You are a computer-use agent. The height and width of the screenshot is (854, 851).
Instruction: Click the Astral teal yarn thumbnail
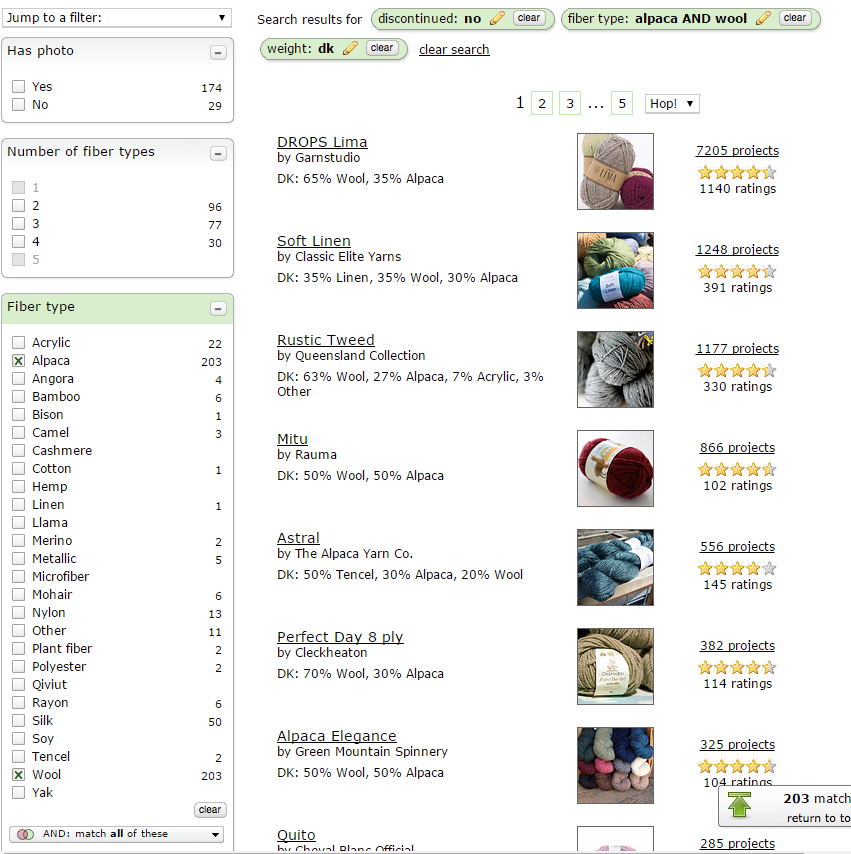pos(615,568)
